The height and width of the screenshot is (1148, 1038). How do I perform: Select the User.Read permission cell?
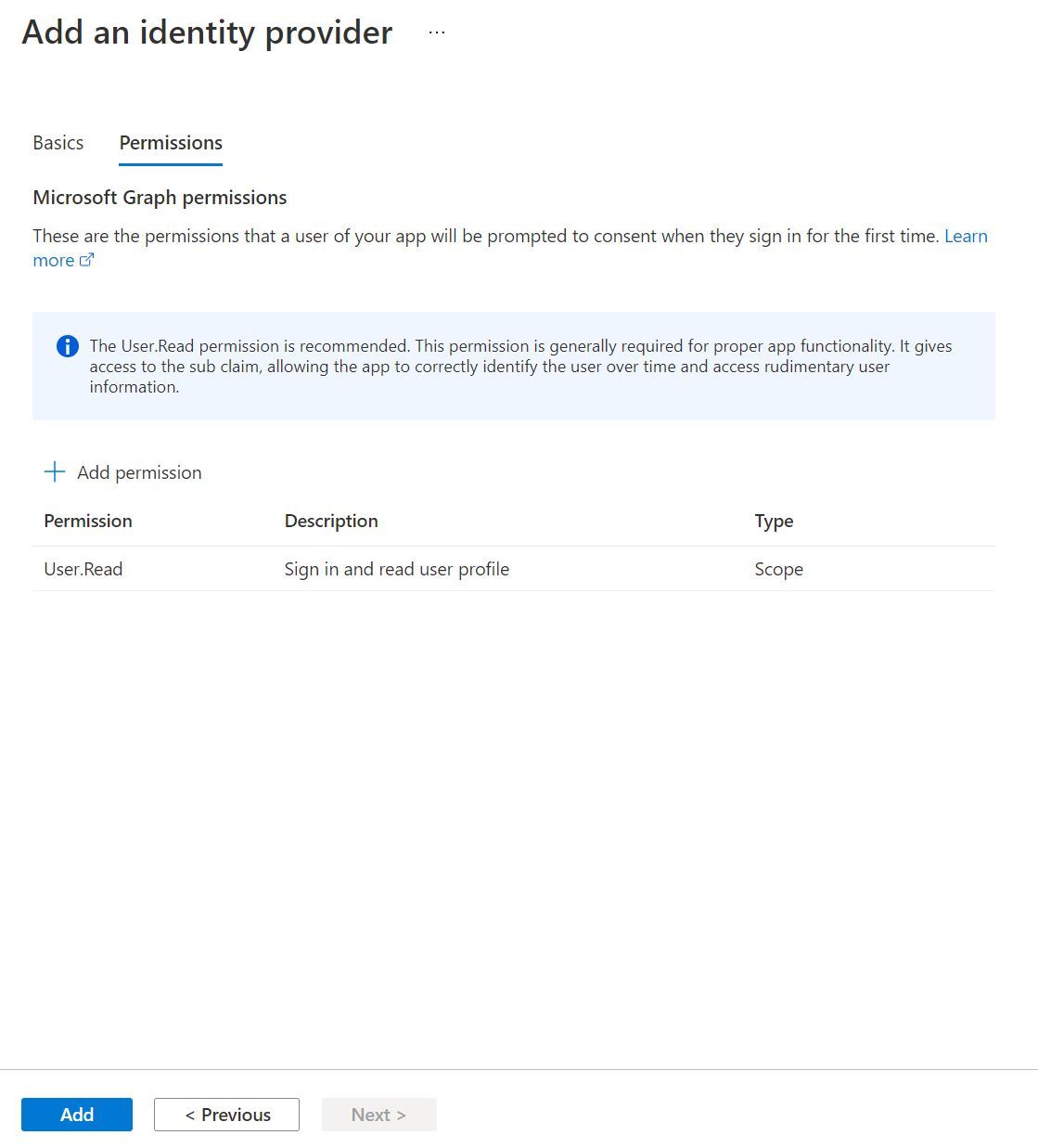(83, 569)
